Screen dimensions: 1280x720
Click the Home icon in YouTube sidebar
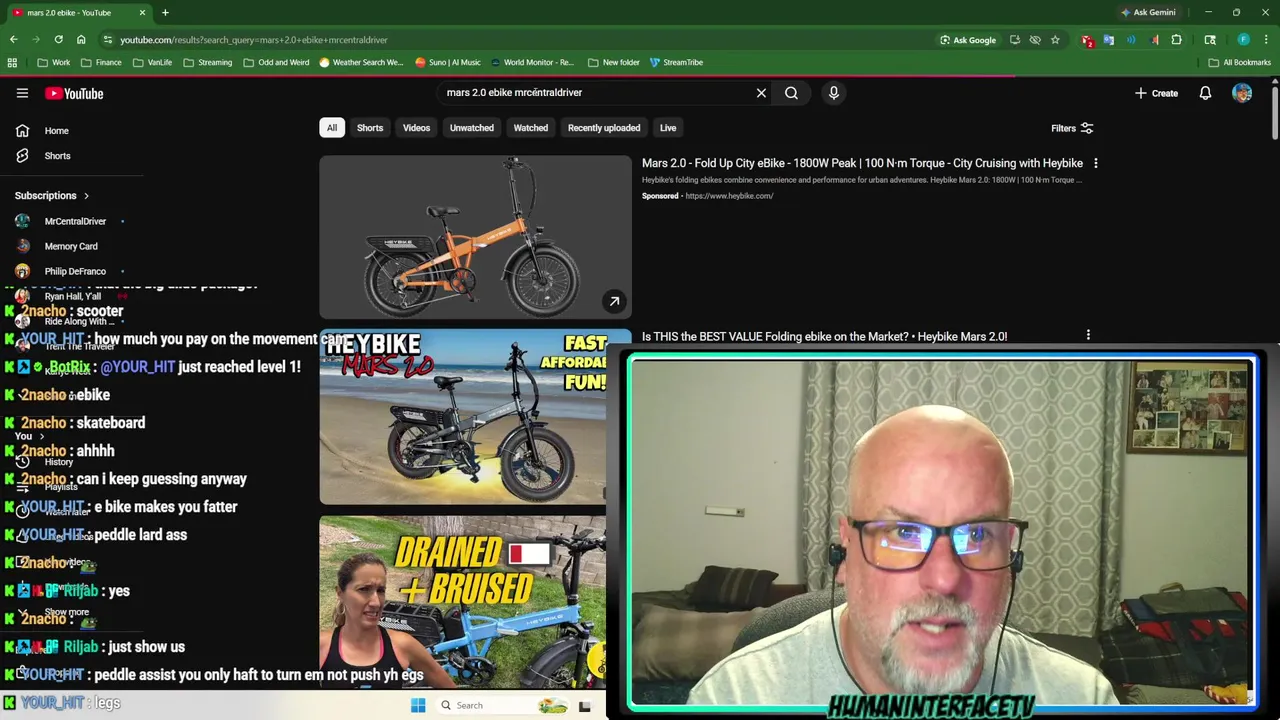click(22, 130)
